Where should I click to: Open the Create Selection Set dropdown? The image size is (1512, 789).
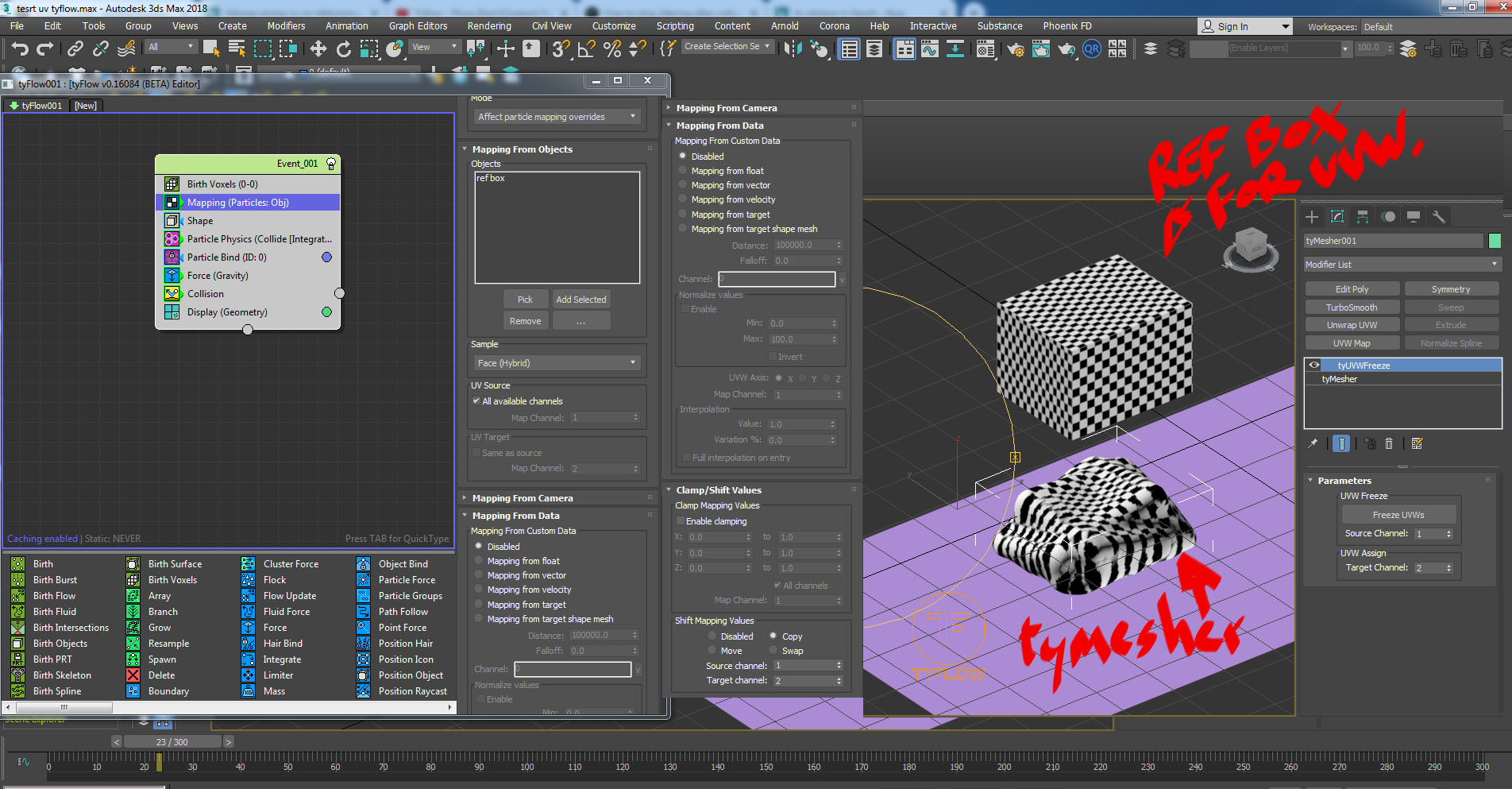point(728,47)
